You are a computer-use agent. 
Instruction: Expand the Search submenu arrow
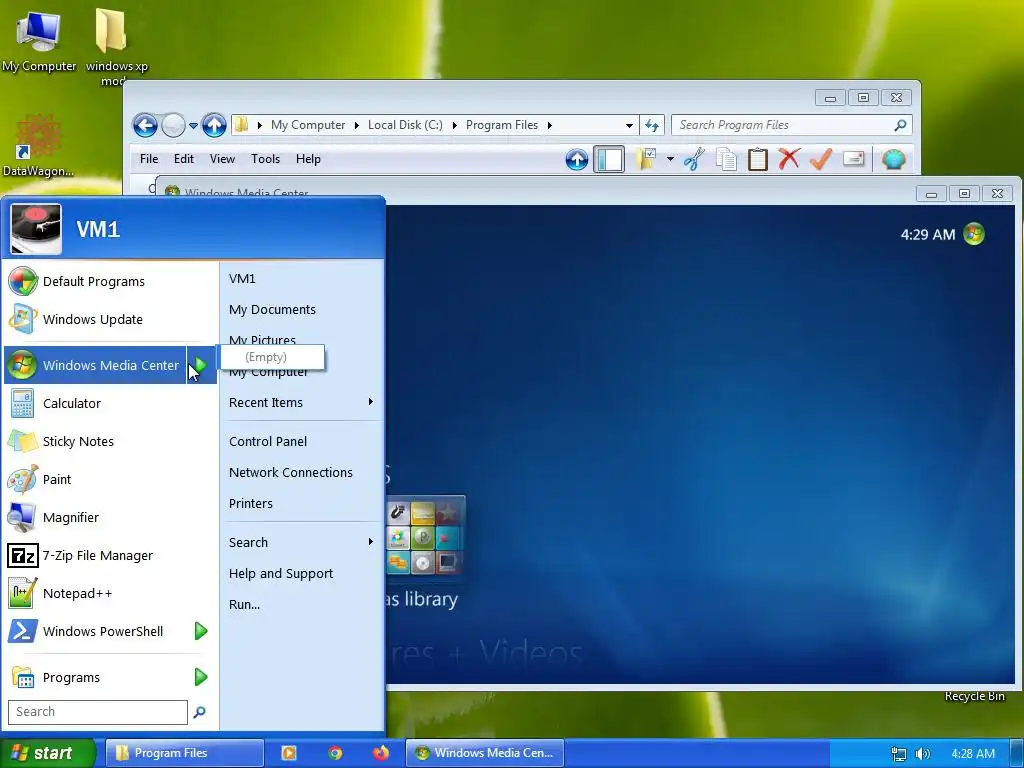[x=370, y=541]
